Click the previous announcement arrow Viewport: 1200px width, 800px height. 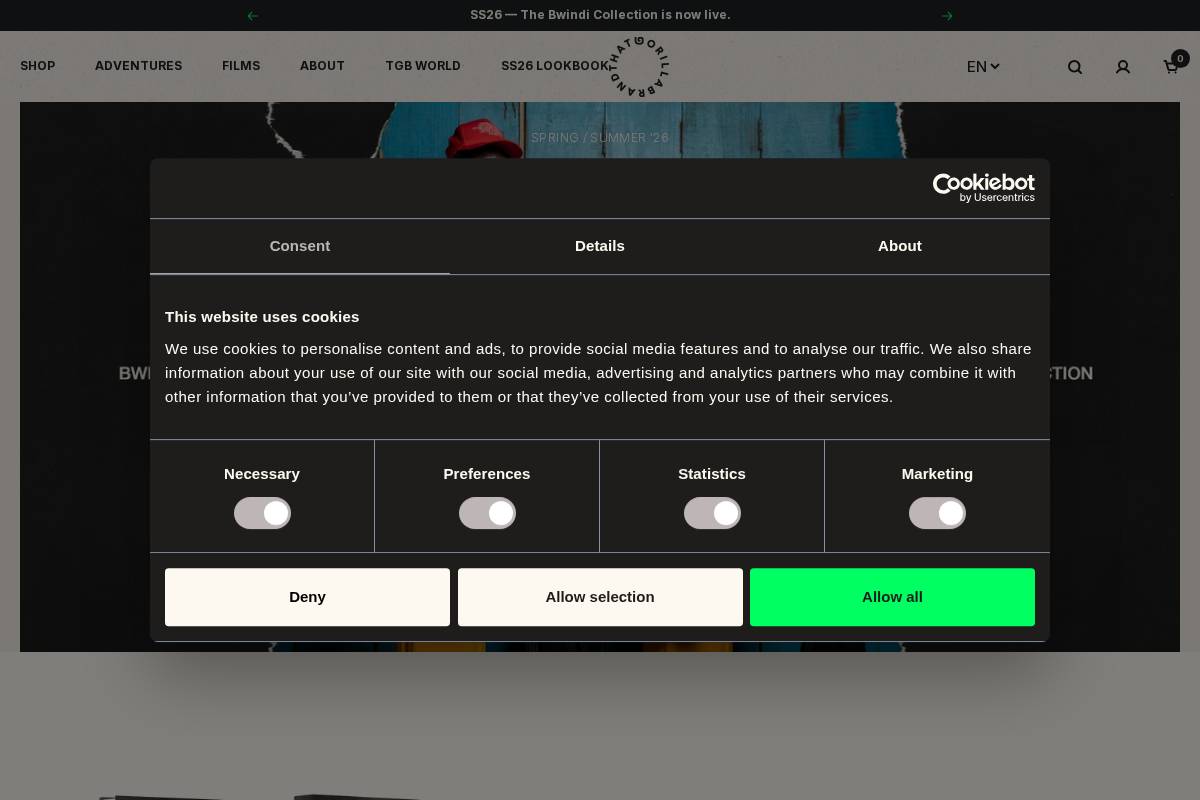coord(252,15)
